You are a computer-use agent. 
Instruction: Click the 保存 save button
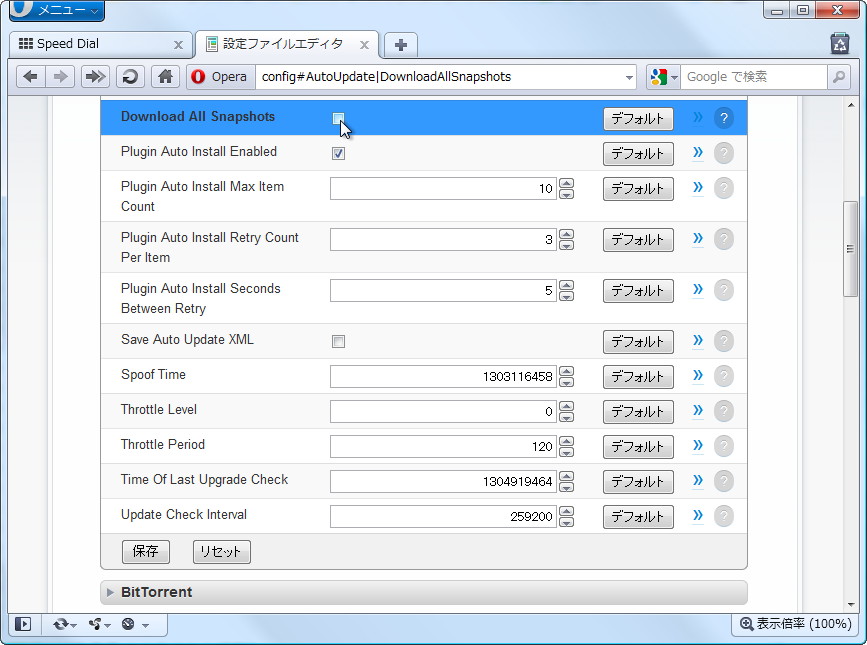145,552
